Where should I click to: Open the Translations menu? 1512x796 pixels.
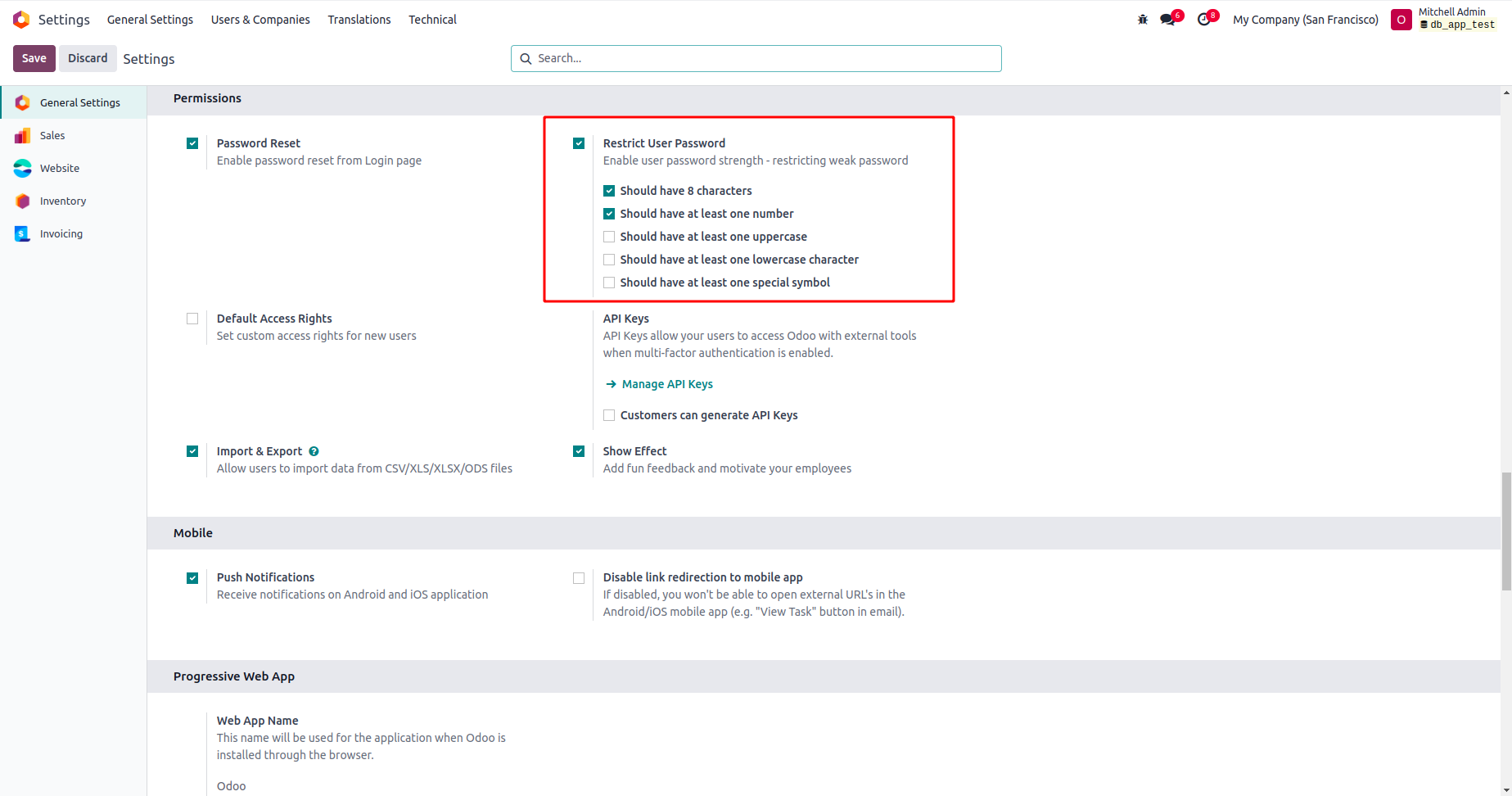point(359,20)
